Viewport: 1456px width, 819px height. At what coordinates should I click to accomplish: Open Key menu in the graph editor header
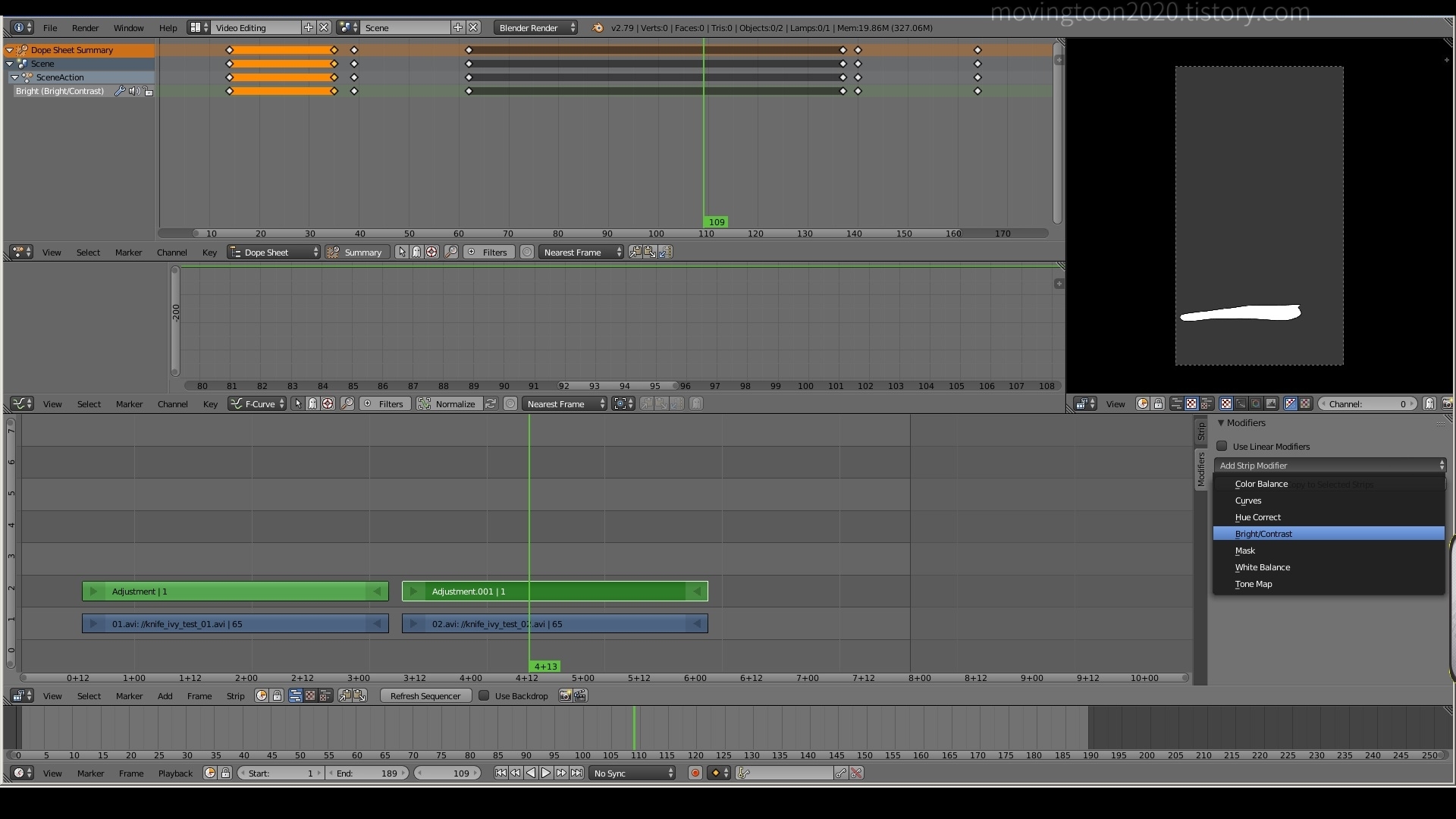(x=210, y=404)
